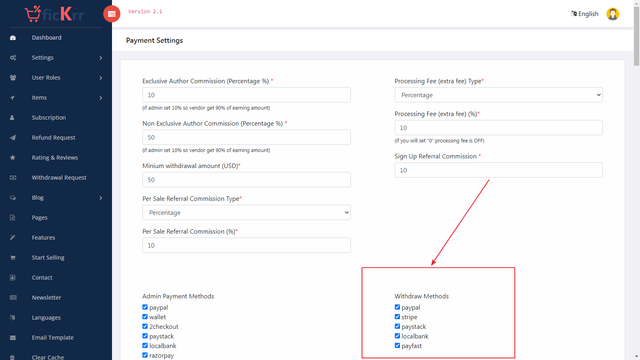
Task: Click Minimum withdrawal amount input field
Action: coord(246,180)
